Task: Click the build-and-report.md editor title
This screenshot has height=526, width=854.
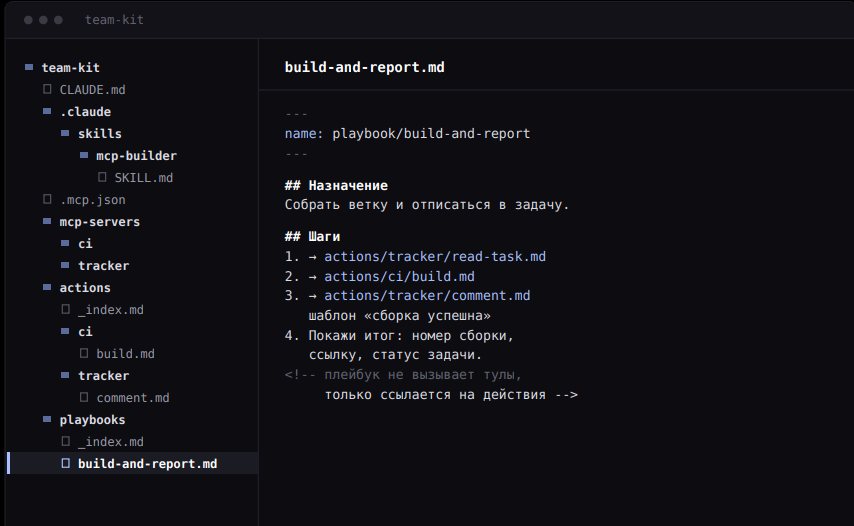Action: pyautogui.click(x=364, y=67)
